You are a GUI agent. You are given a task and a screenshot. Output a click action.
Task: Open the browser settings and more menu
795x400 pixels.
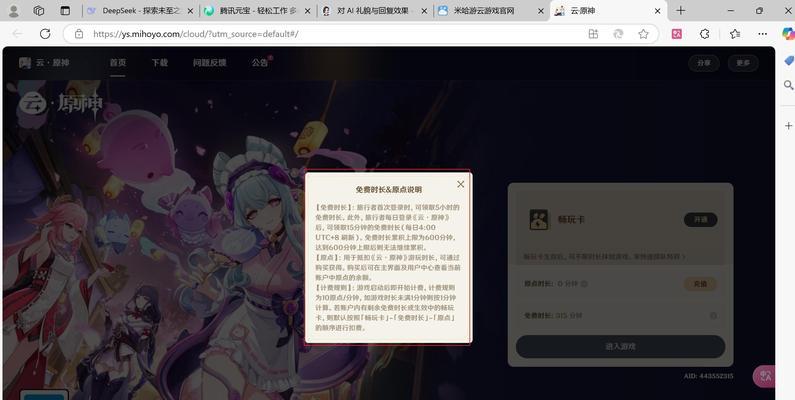coord(763,34)
